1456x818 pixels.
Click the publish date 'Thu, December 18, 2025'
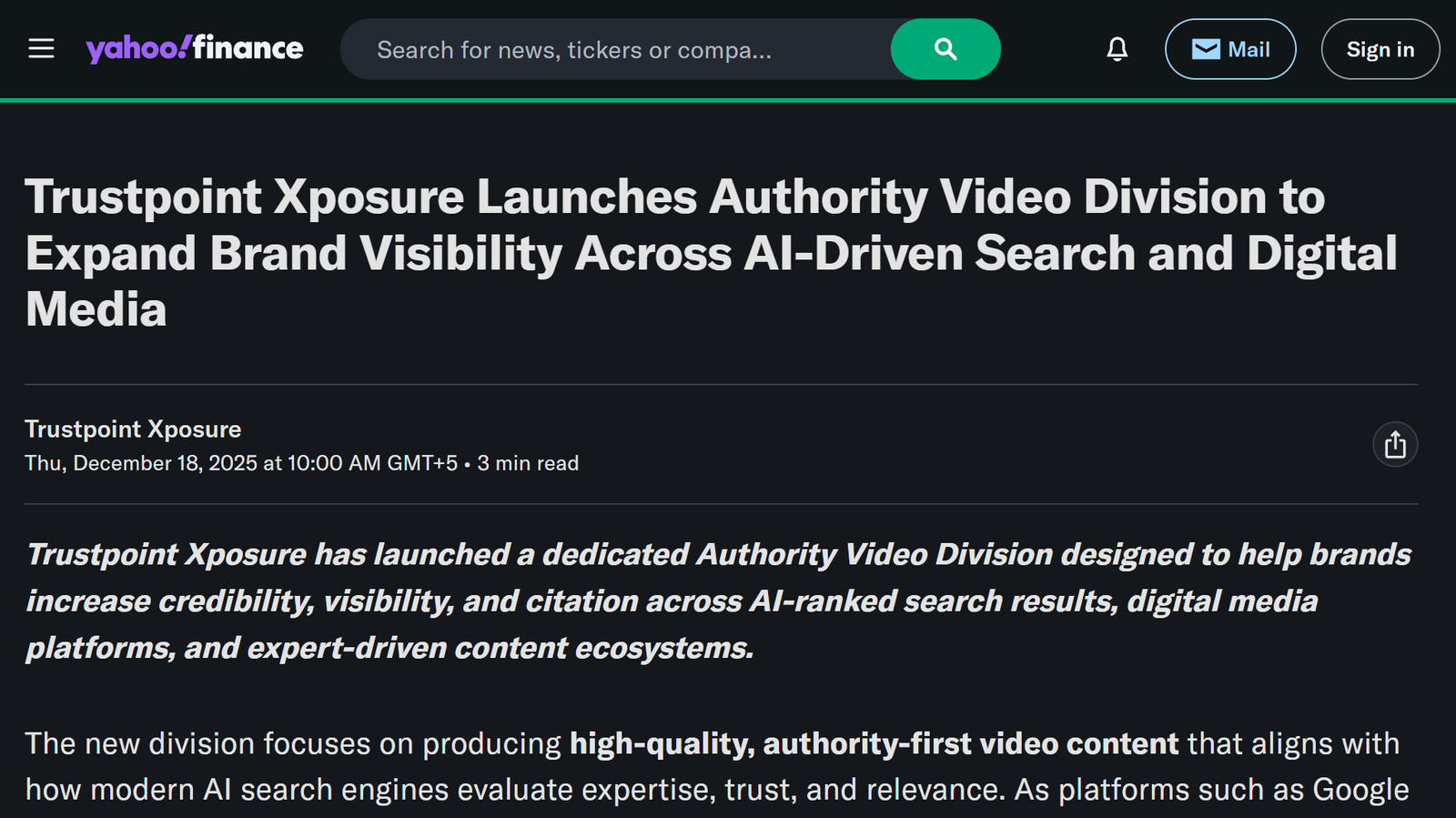click(141, 463)
